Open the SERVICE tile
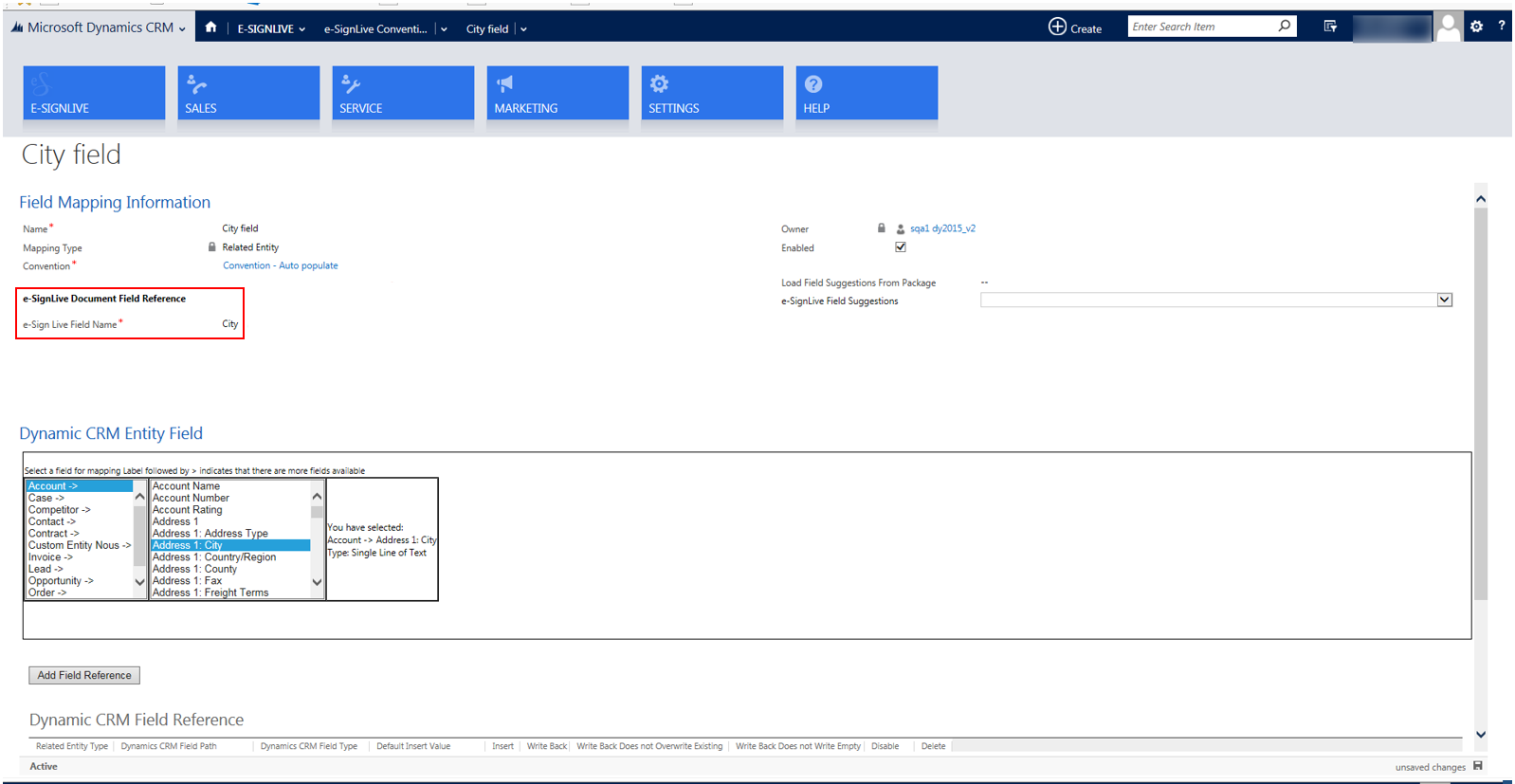This screenshot has height=784, width=1515. (403, 93)
